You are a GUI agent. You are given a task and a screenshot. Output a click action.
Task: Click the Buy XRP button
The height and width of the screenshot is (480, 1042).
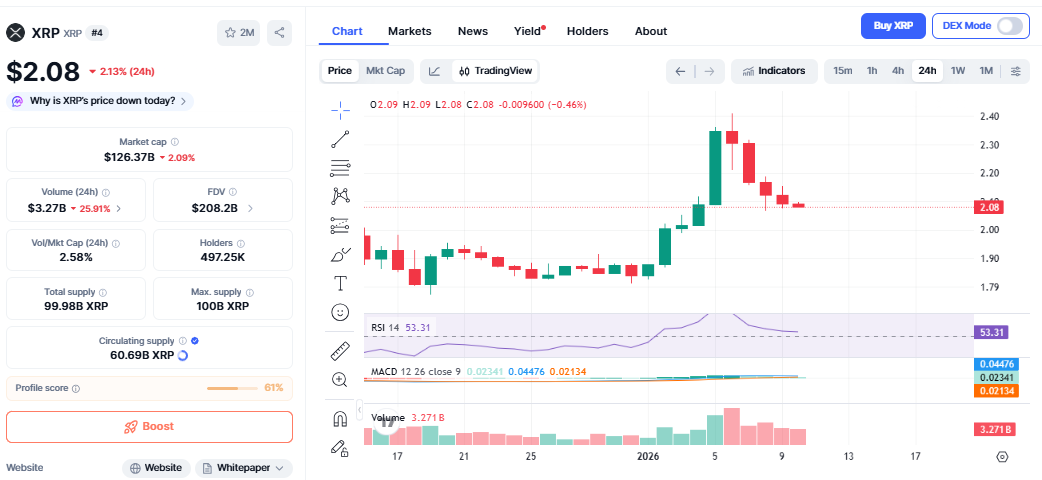[x=893, y=26]
